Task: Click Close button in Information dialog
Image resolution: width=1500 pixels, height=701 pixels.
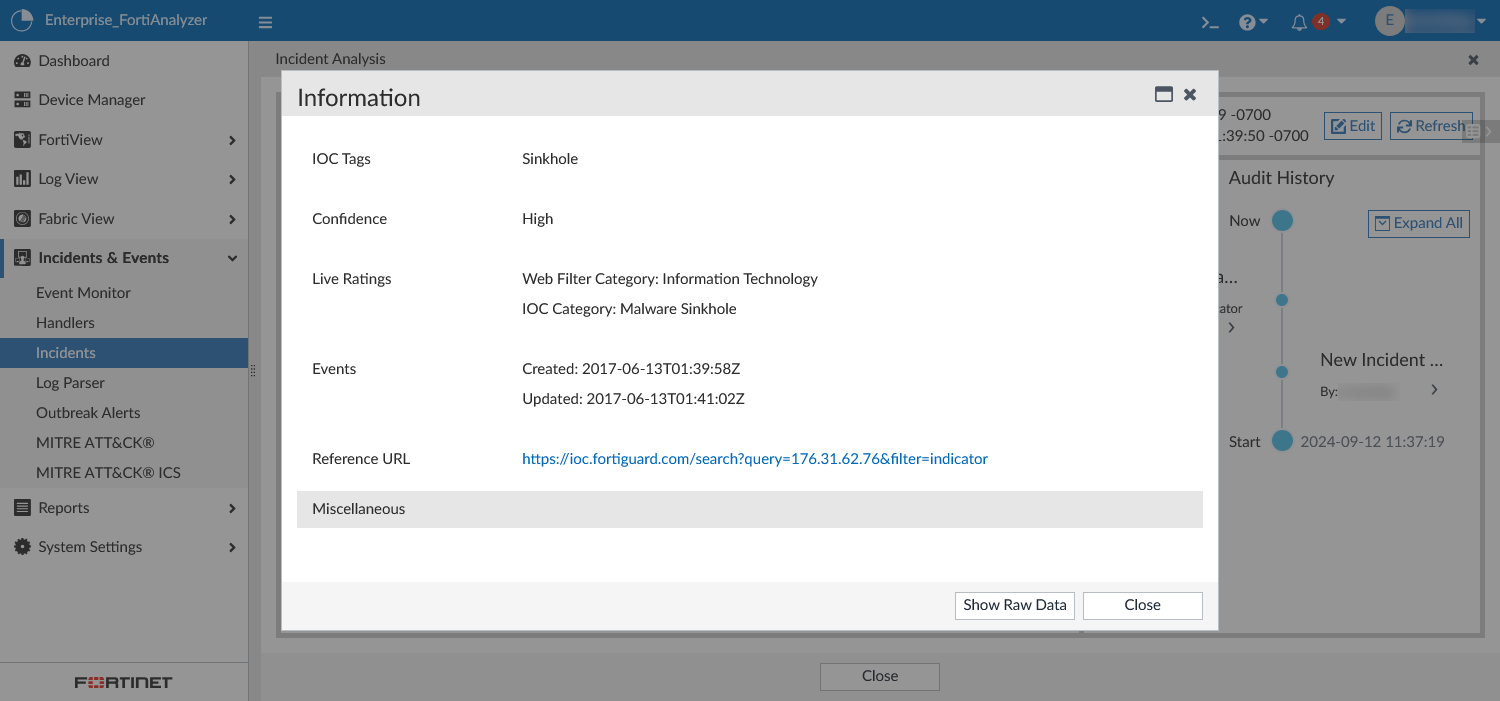Action: coord(1142,605)
